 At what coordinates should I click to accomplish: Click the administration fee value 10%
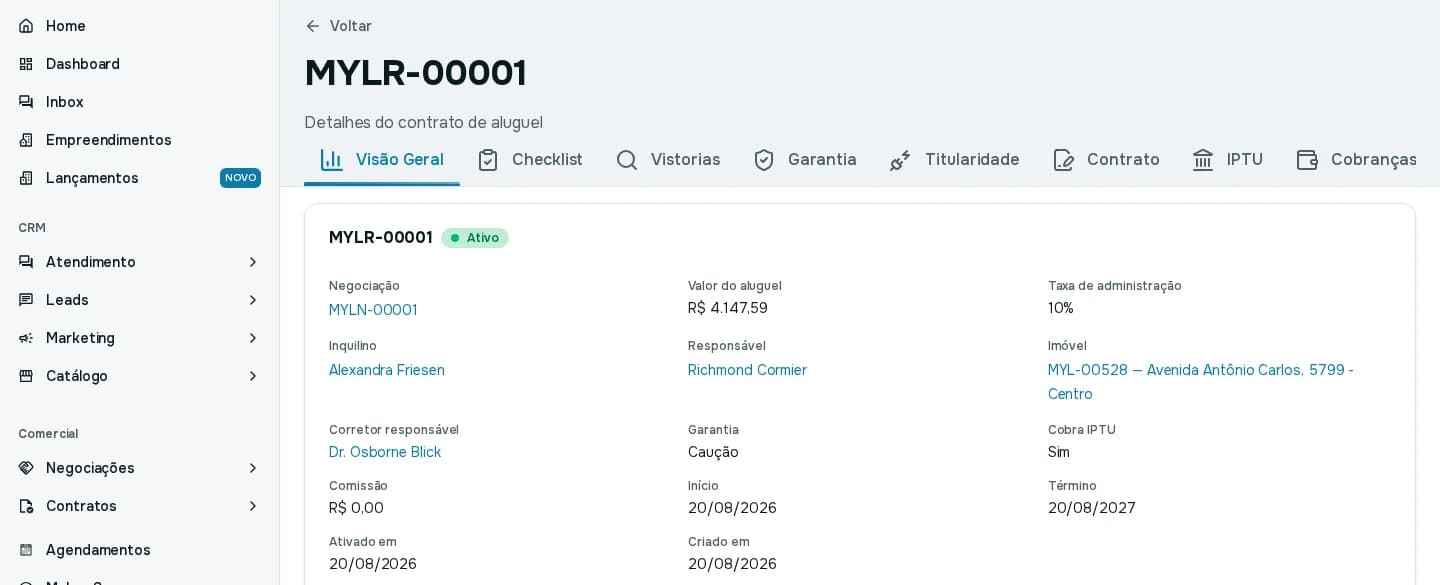(1061, 308)
